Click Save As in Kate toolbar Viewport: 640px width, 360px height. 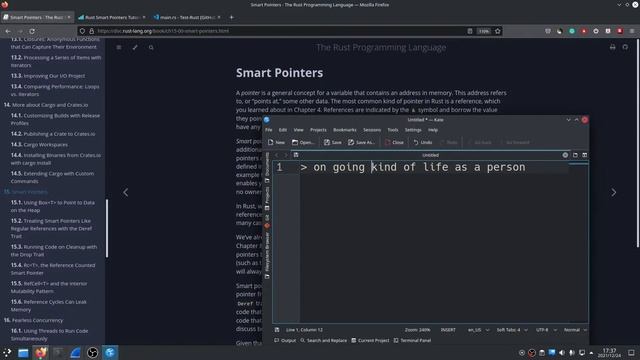361,142
